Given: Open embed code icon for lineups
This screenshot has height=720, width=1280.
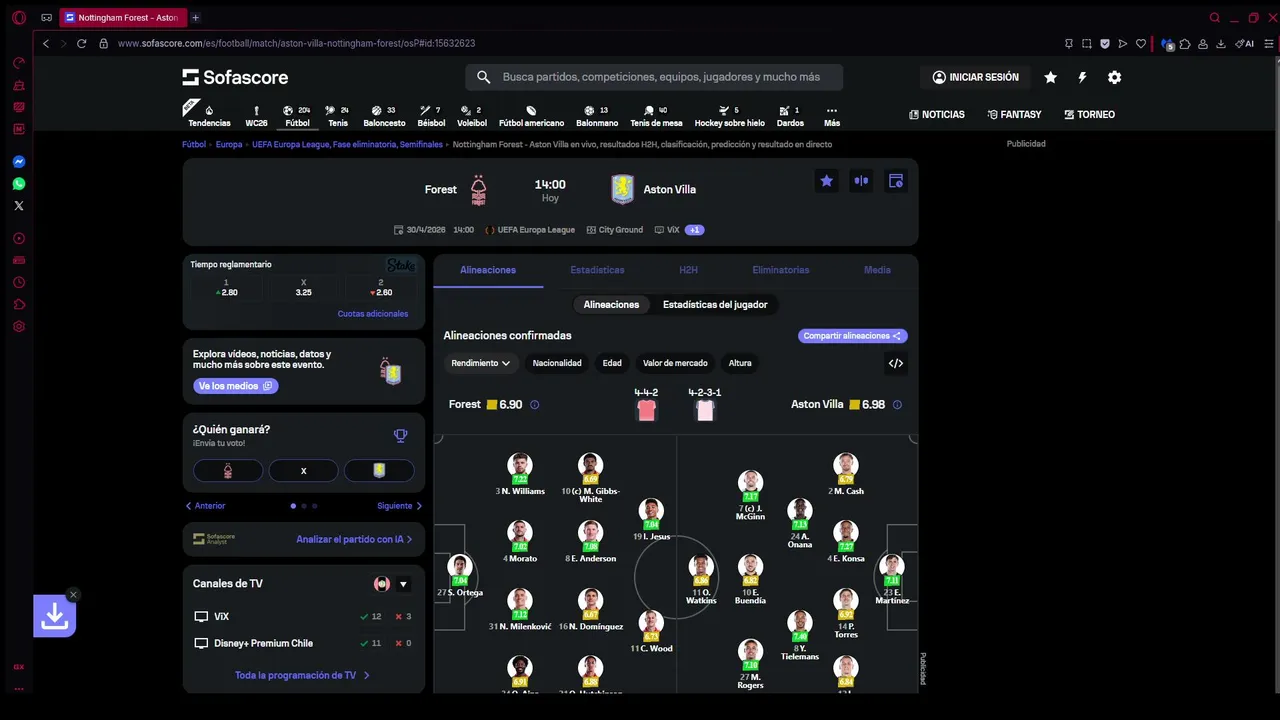Looking at the screenshot, I should [x=896, y=363].
